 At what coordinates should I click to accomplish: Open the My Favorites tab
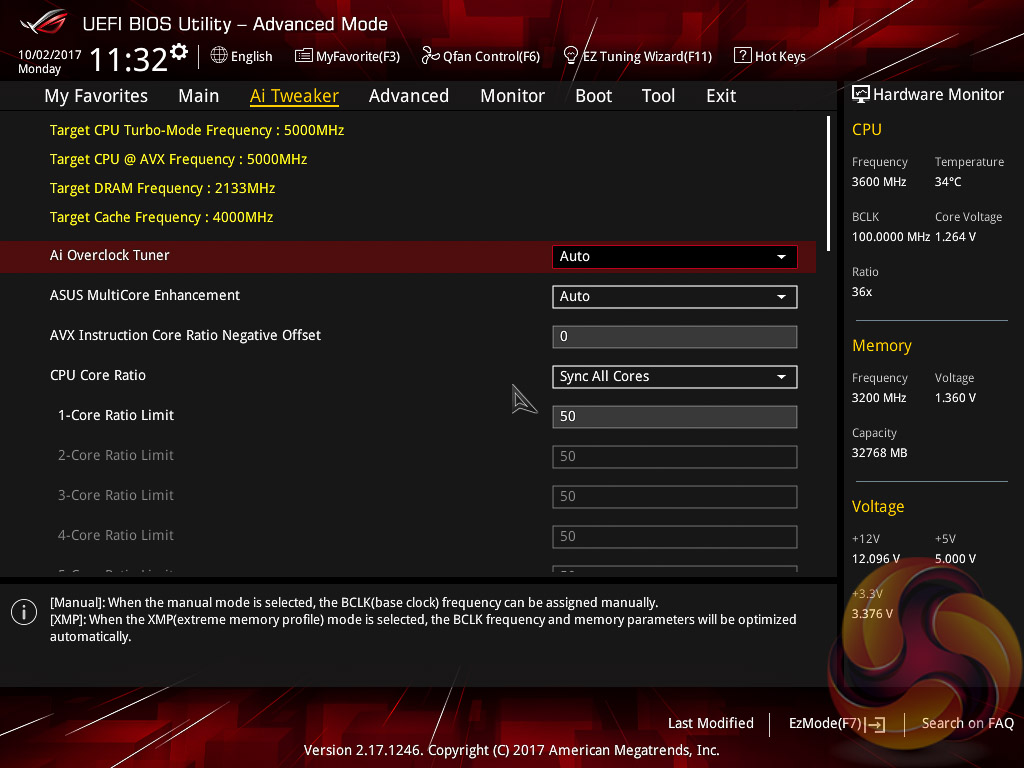tap(96, 96)
